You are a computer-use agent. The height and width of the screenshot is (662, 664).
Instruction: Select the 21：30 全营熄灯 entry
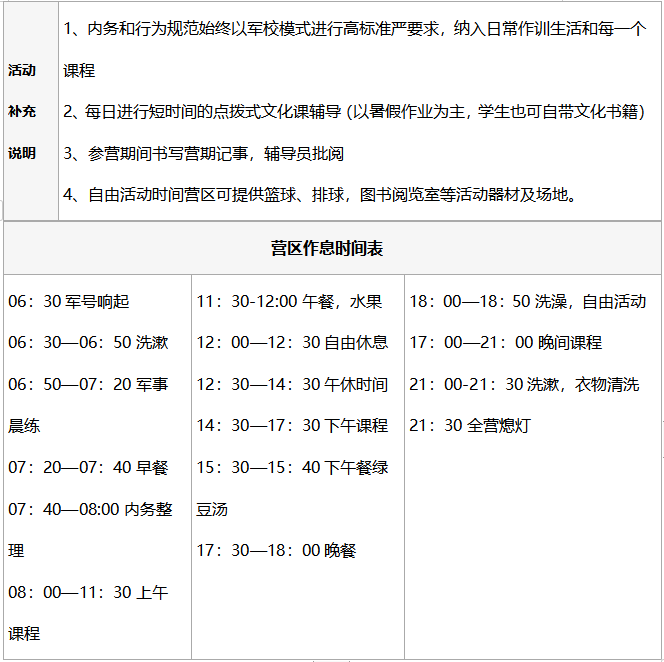(470, 426)
